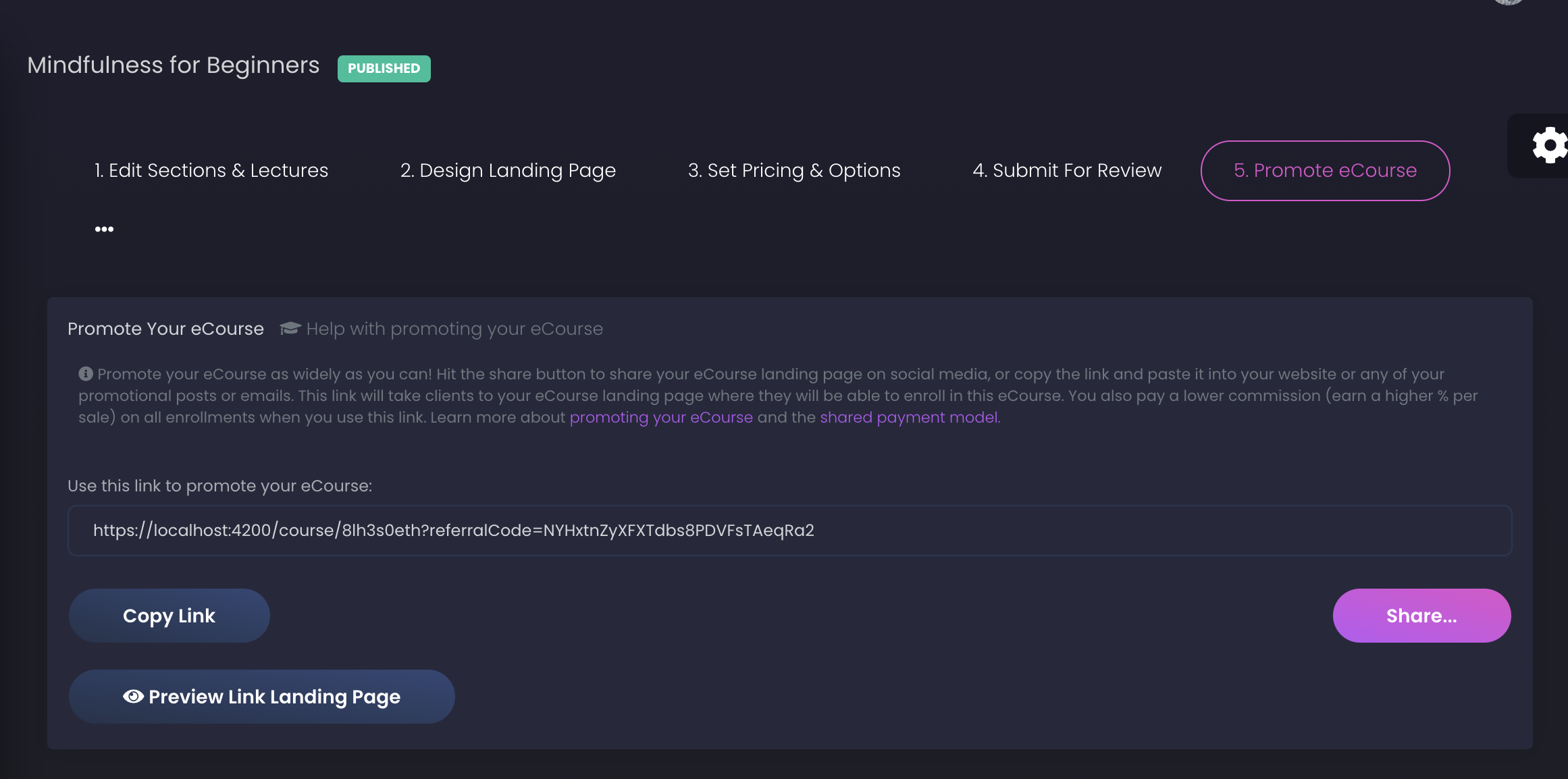This screenshot has width=1568, height=779.
Task: Click the green PUBLISHED status badge
Action: pyautogui.click(x=384, y=68)
